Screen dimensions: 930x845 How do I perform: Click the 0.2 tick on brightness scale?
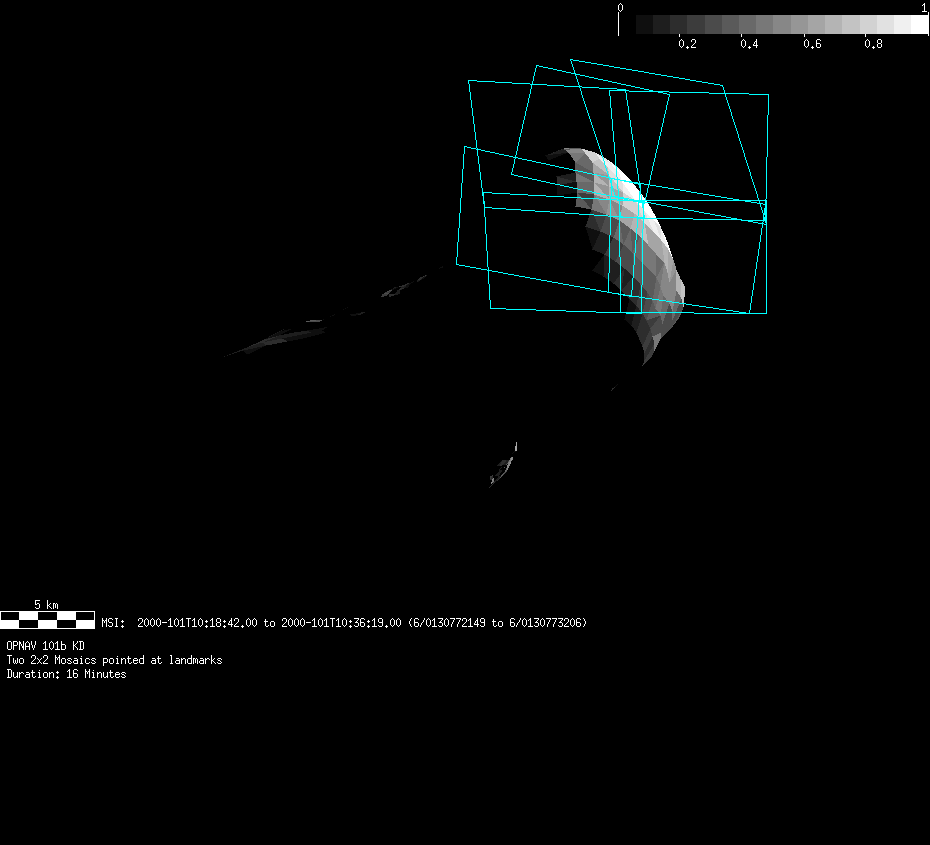point(687,44)
